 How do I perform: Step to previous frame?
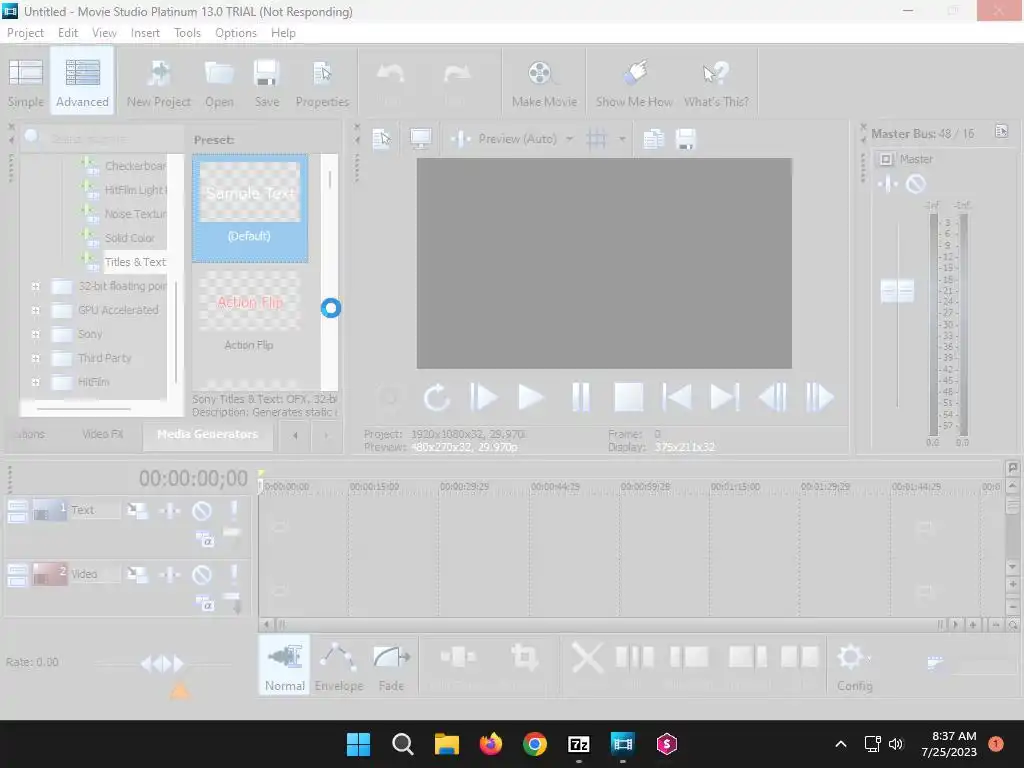pyautogui.click(x=773, y=397)
